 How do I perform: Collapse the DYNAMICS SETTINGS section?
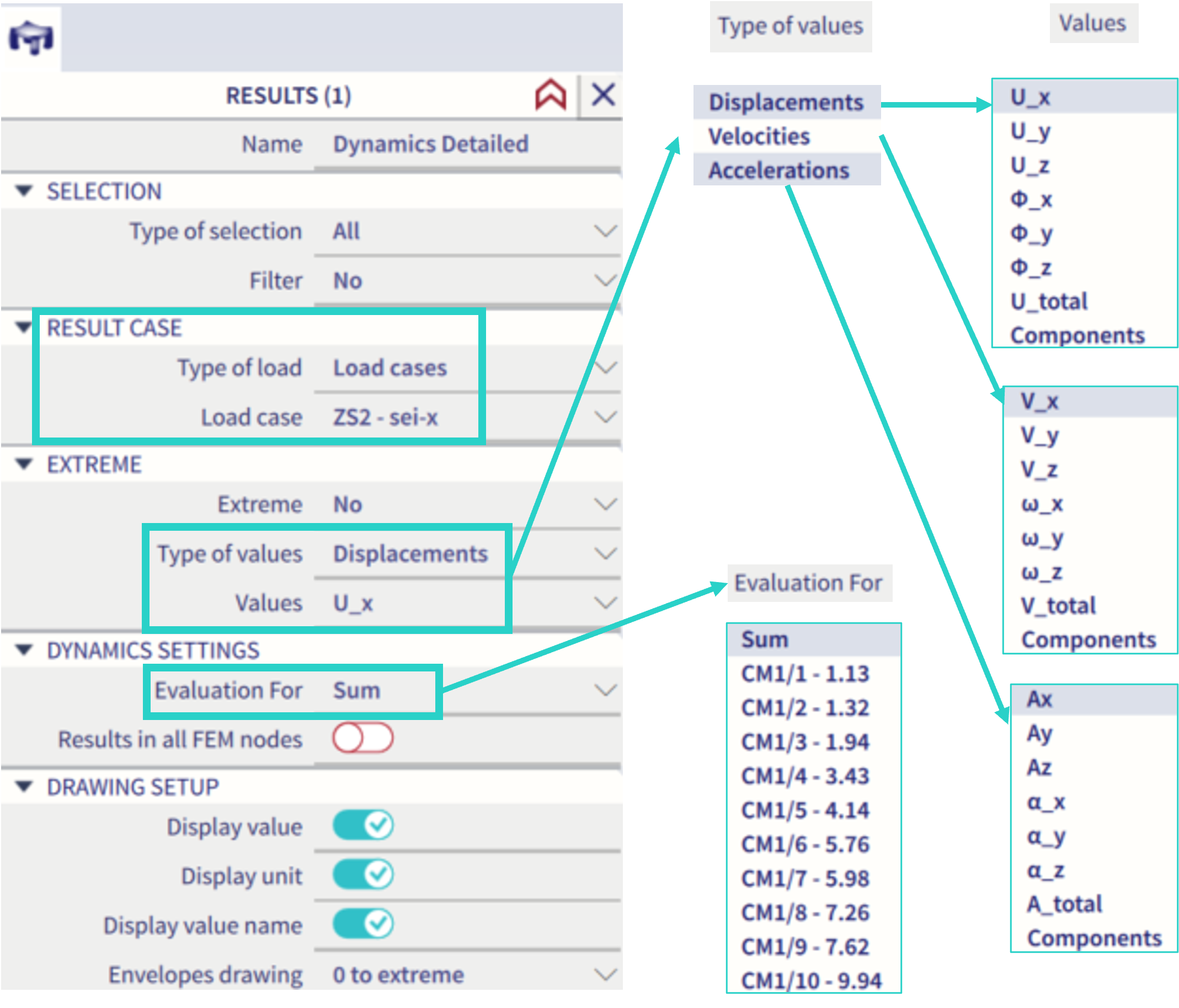pyautogui.click(x=24, y=650)
